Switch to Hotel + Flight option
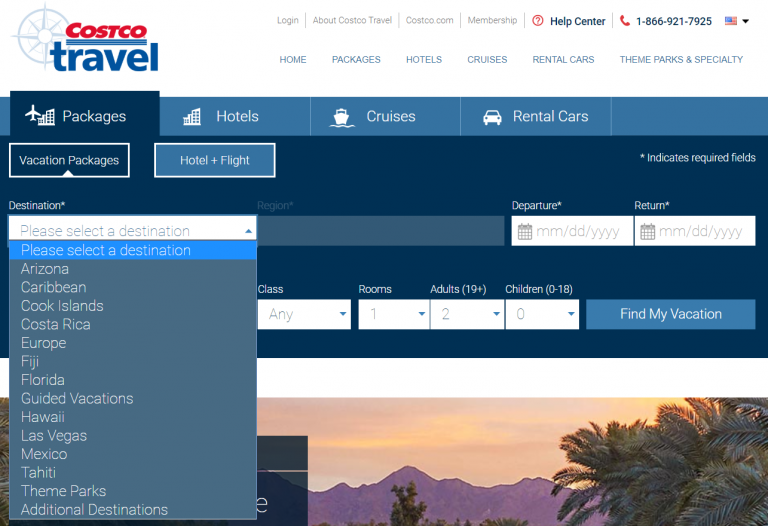This screenshot has width=768, height=526. click(214, 160)
